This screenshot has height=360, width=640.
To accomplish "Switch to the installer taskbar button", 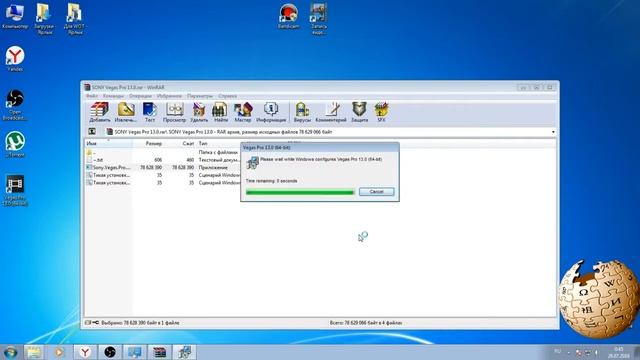I will (184, 352).
